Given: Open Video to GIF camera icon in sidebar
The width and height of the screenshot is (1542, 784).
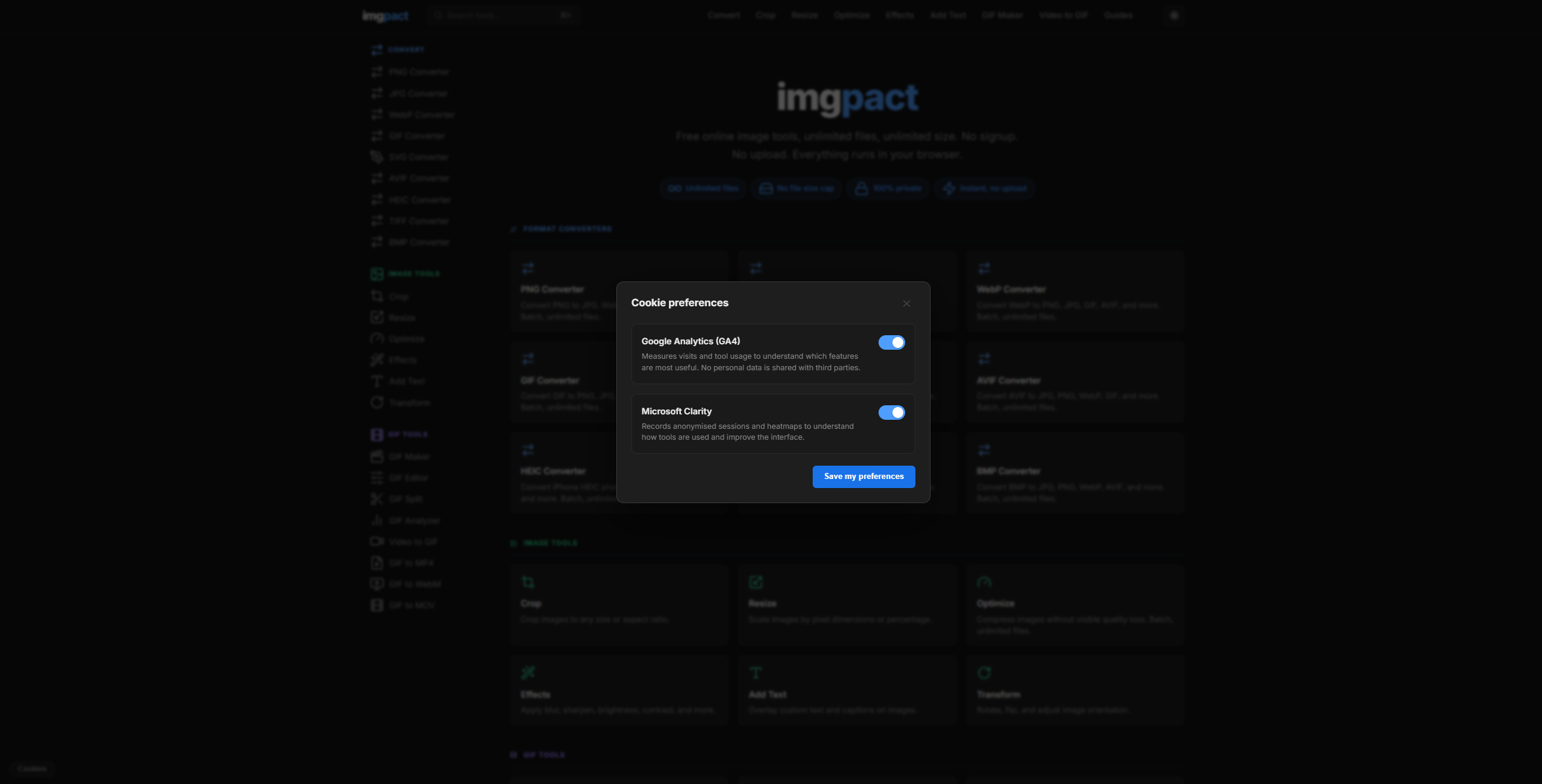Looking at the screenshot, I should (377, 541).
